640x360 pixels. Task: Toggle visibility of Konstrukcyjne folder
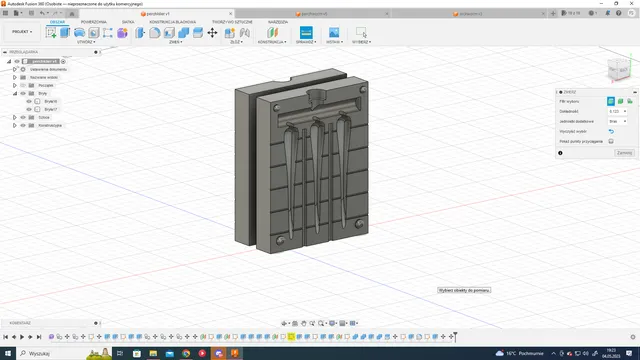23,125
